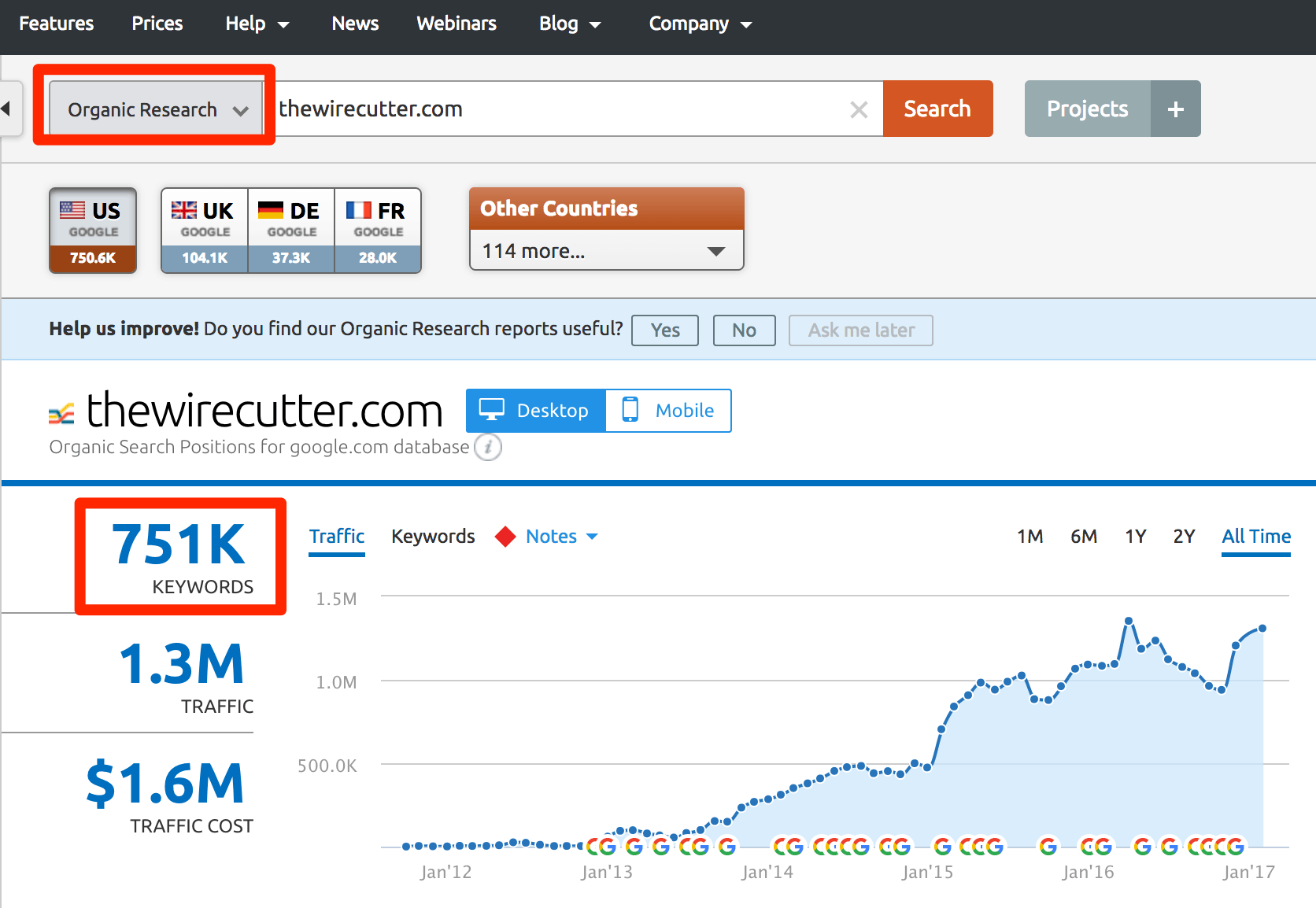Clear the domain search field with X
The image size is (1316, 908).
coord(859,110)
